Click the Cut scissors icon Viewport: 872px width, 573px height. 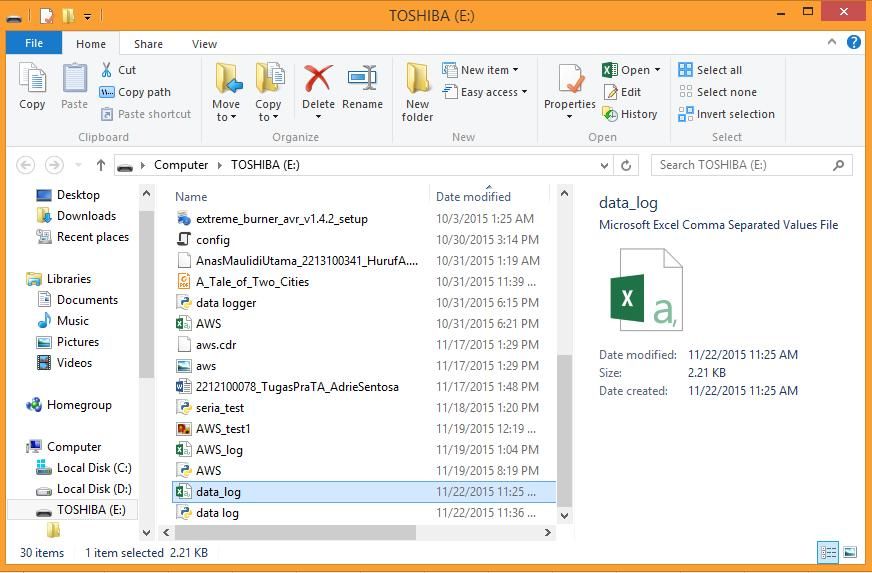pyautogui.click(x=107, y=70)
